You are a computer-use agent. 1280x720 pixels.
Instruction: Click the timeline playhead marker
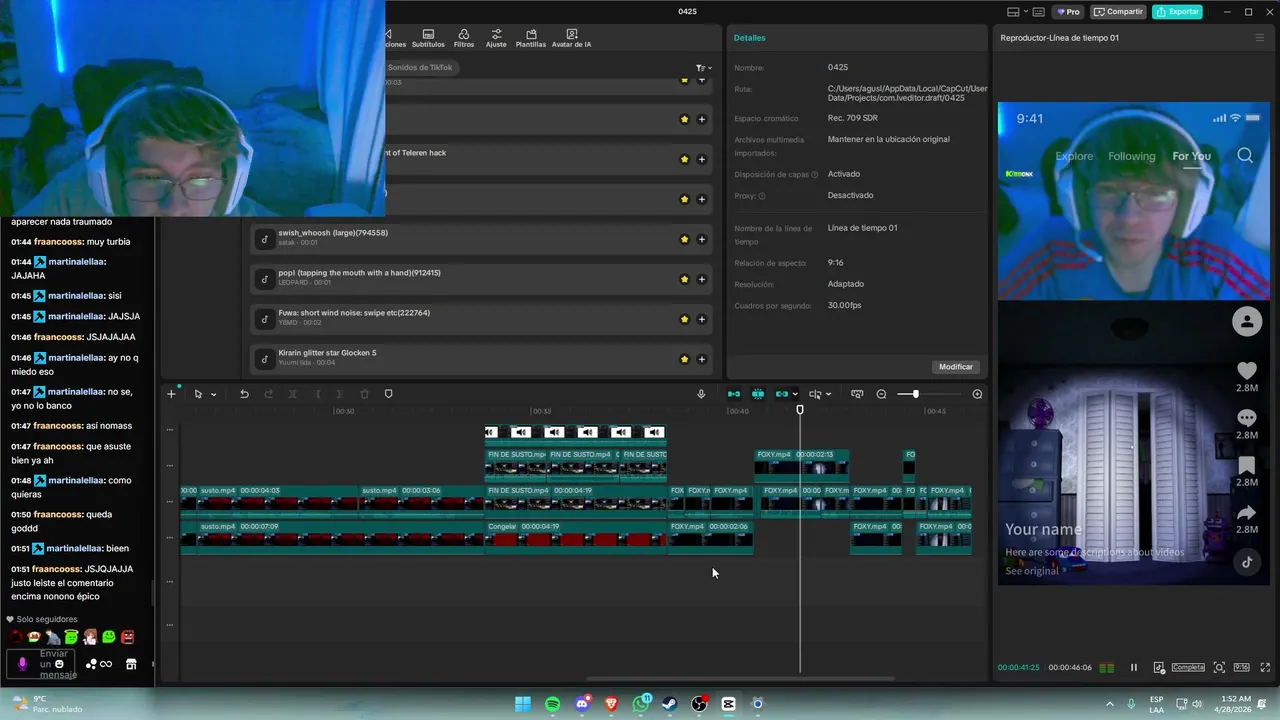click(x=800, y=410)
